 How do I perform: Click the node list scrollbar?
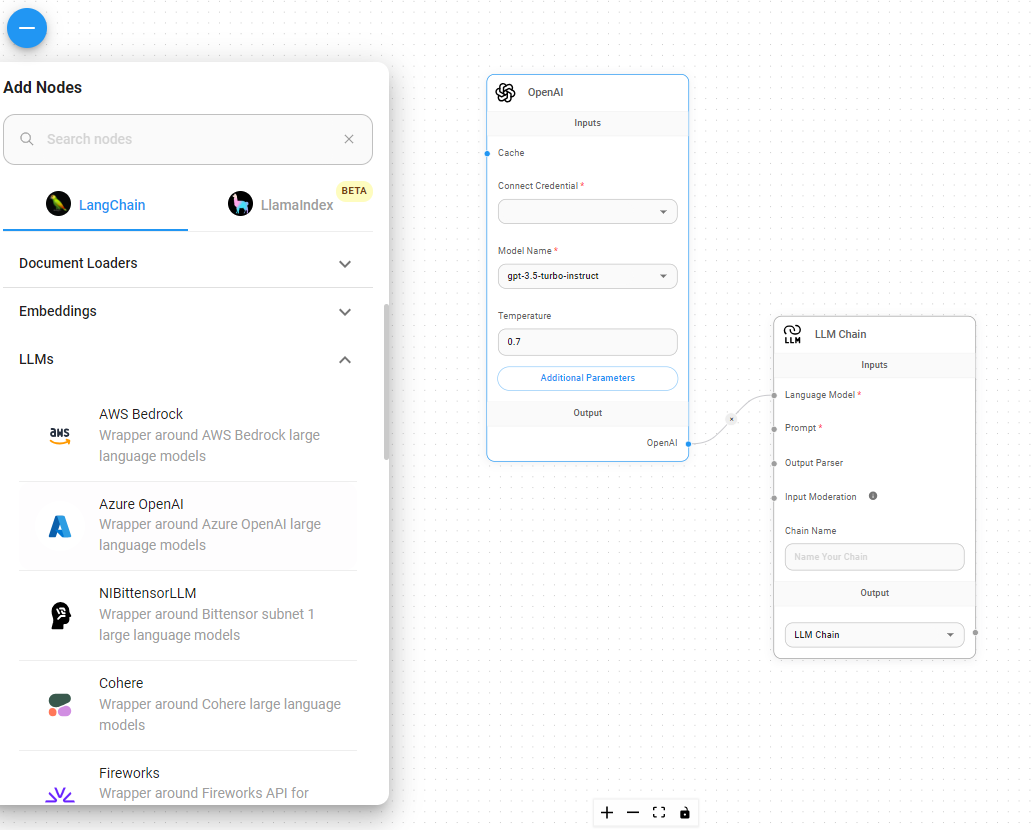click(x=386, y=381)
